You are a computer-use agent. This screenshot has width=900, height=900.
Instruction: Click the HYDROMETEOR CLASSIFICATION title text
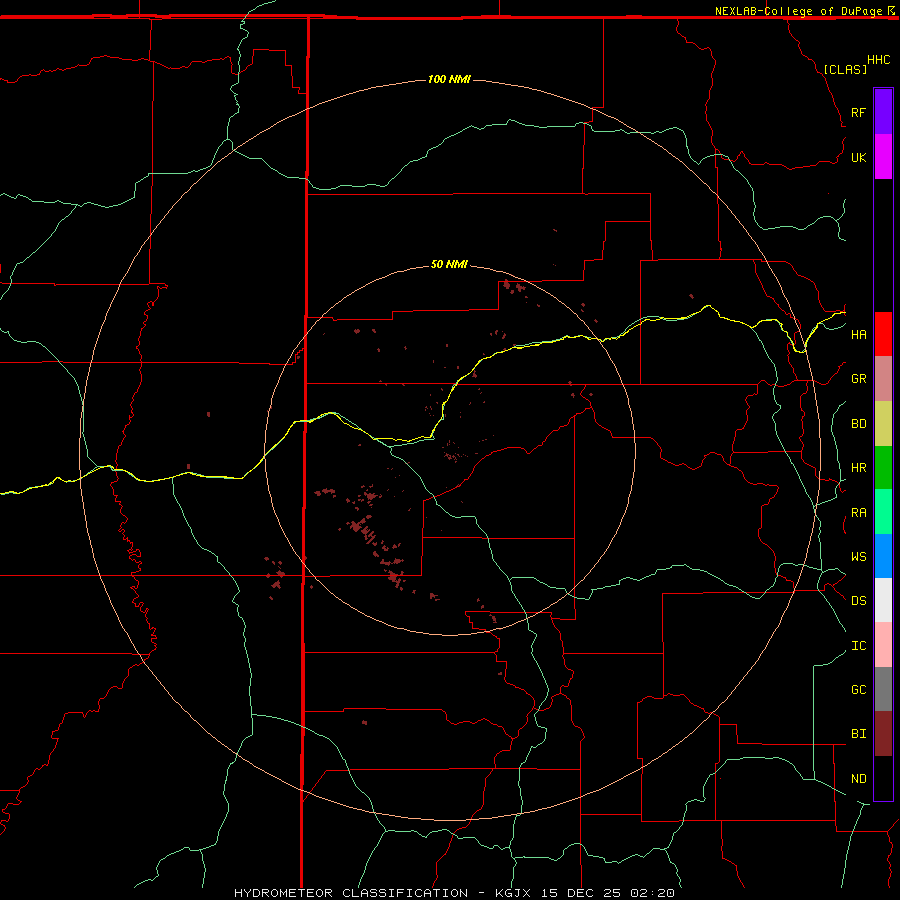[x=351, y=893]
